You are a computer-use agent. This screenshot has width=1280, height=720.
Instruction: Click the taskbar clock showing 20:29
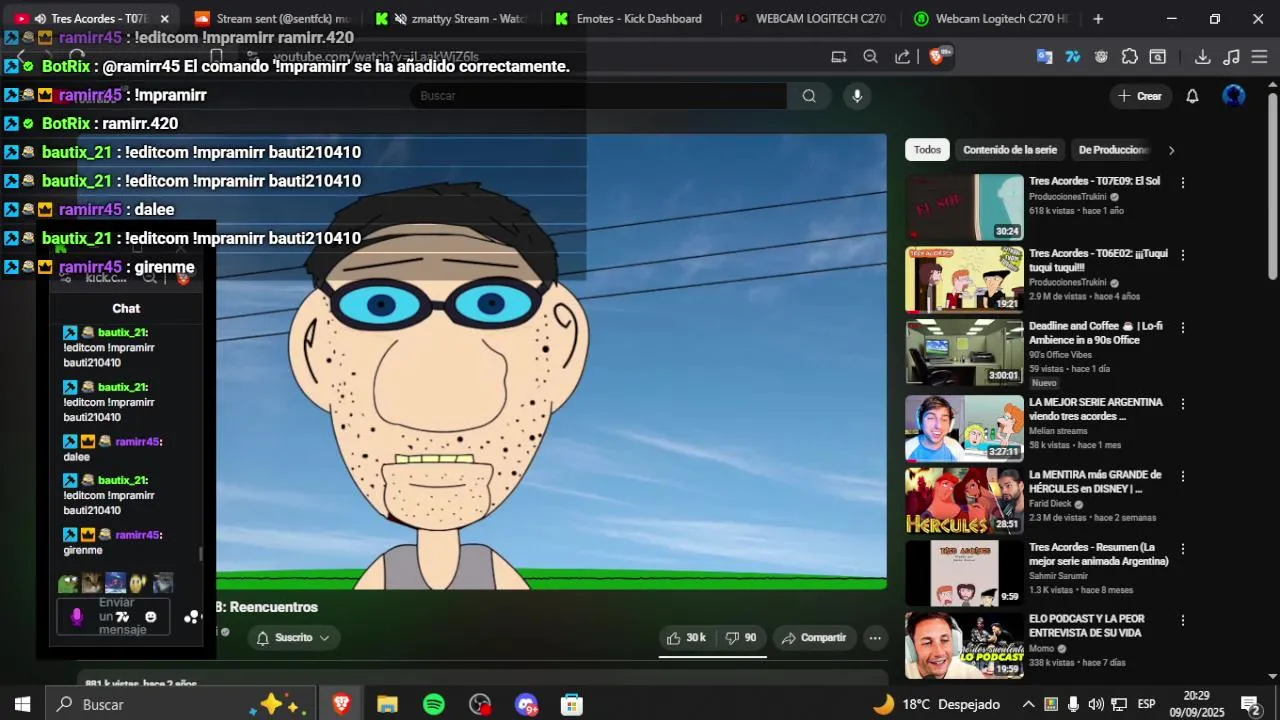[x=1196, y=704]
